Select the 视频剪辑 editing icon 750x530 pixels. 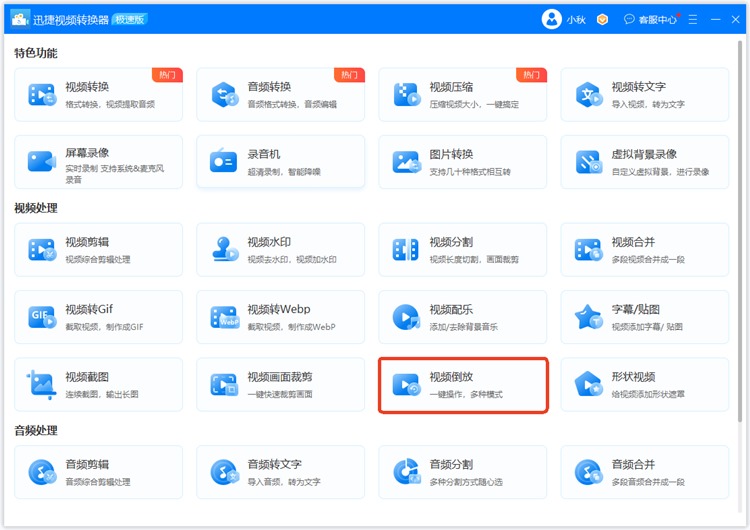43,250
